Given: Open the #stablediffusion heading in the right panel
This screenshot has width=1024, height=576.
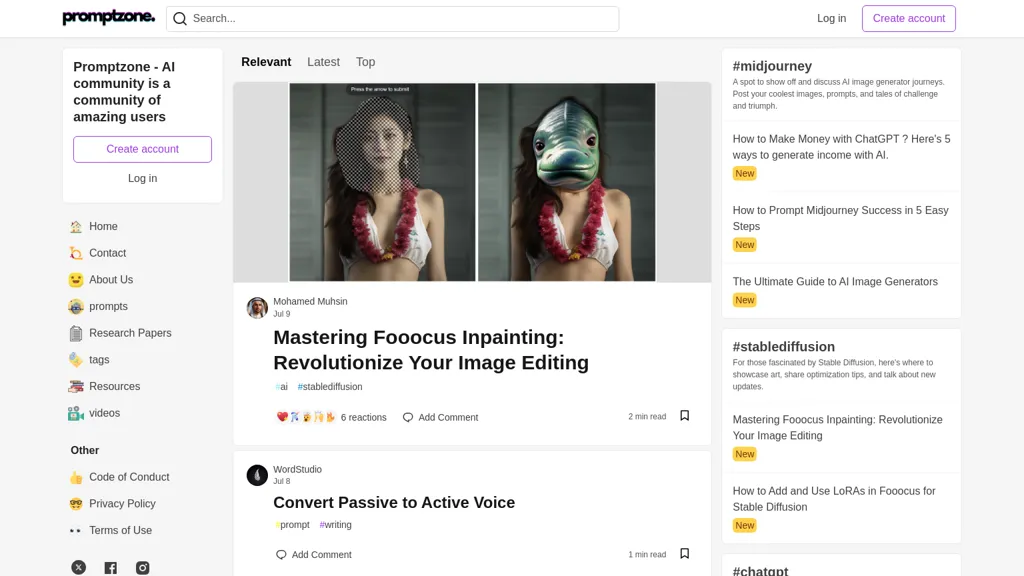Looking at the screenshot, I should pyautogui.click(x=784, y=347).
